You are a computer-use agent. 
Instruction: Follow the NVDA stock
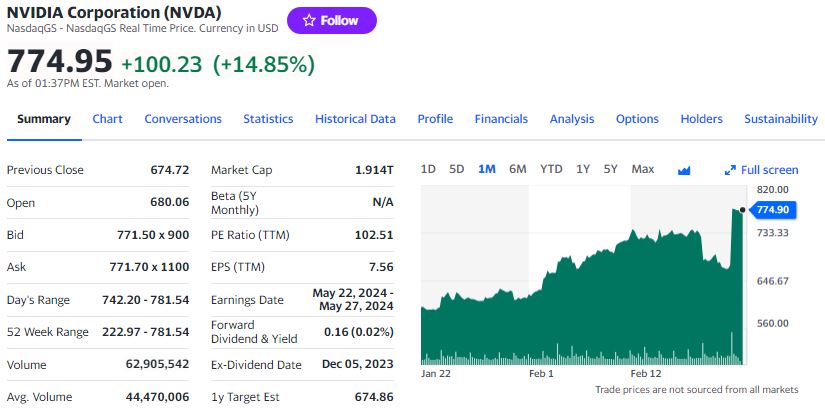[331, 21]
